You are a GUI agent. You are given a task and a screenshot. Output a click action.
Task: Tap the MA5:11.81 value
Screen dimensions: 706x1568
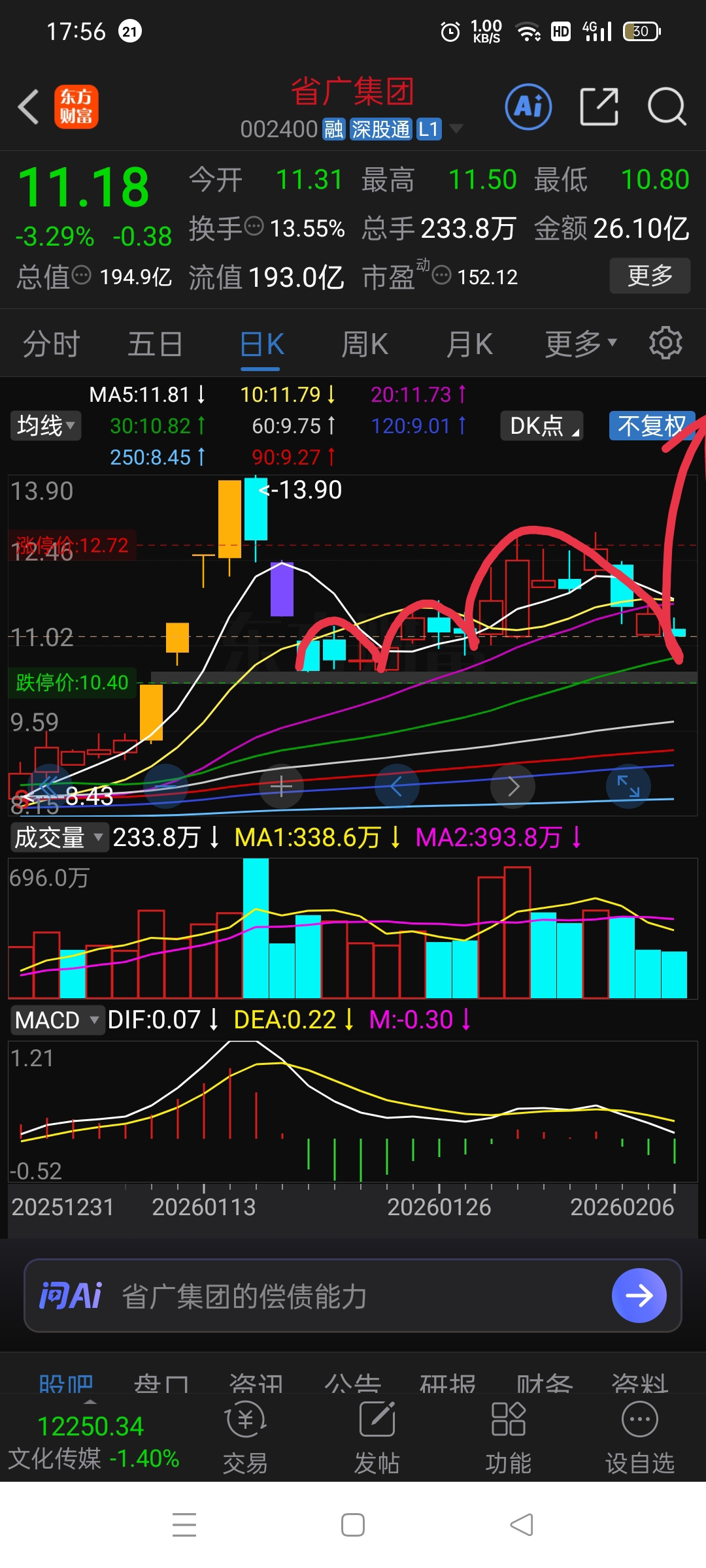tap(147, 395)
